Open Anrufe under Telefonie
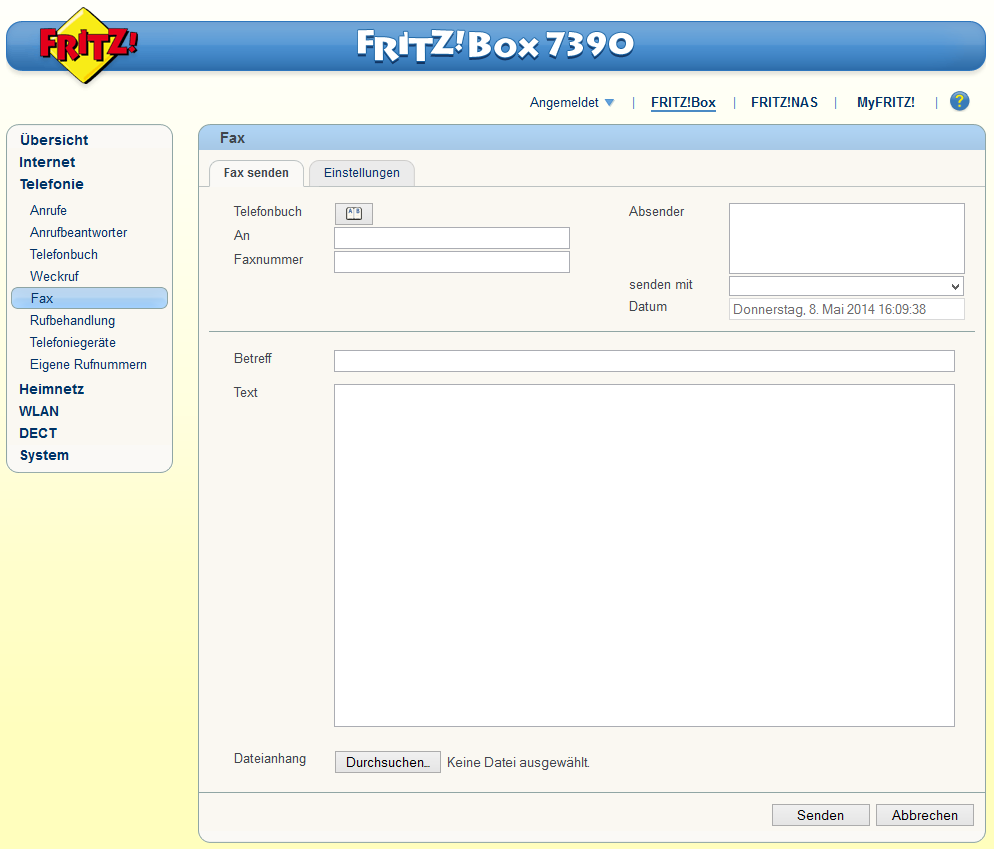 pyautogui.click(x=48, y=211)
